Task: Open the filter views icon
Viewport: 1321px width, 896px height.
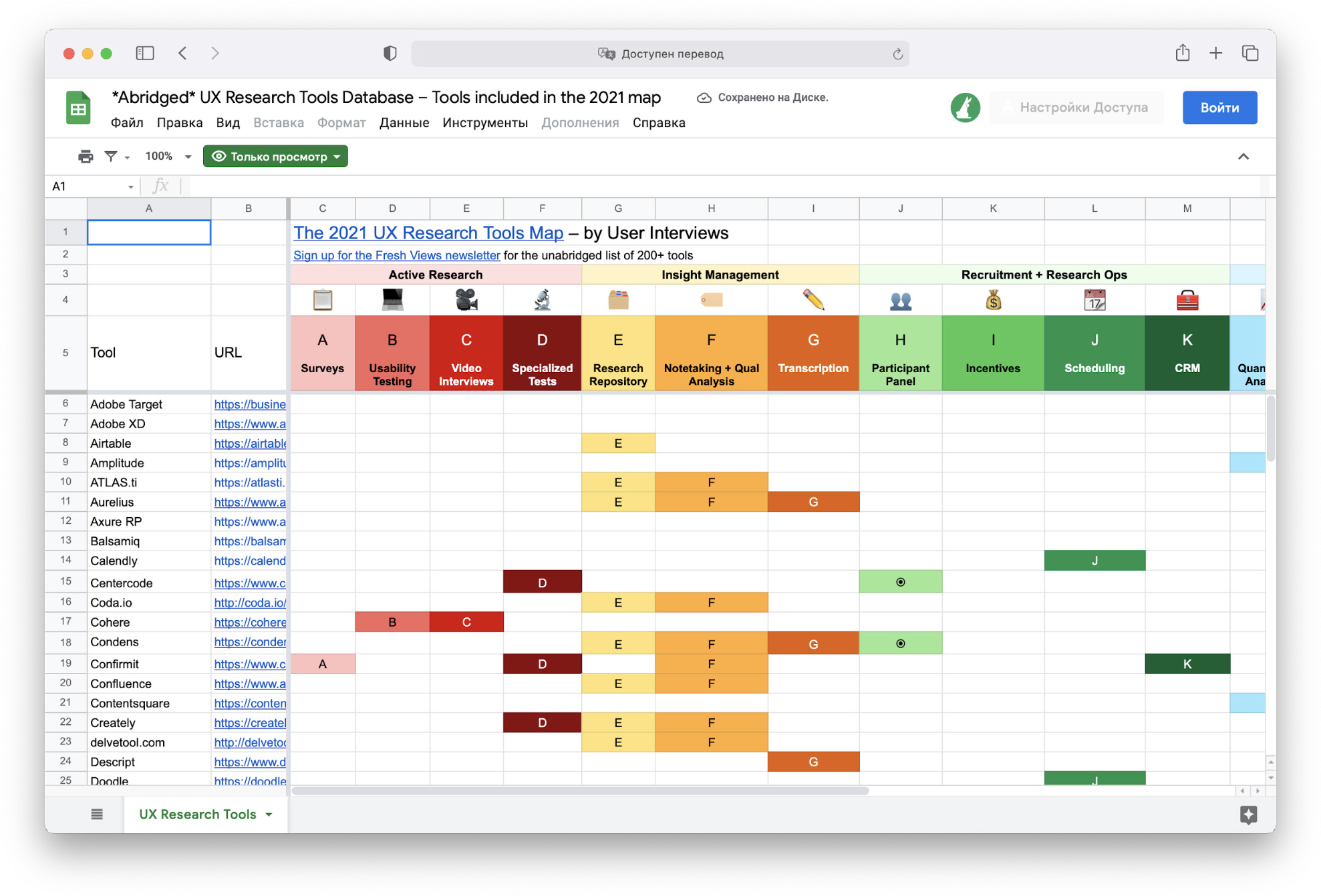Action: (111, 156)
